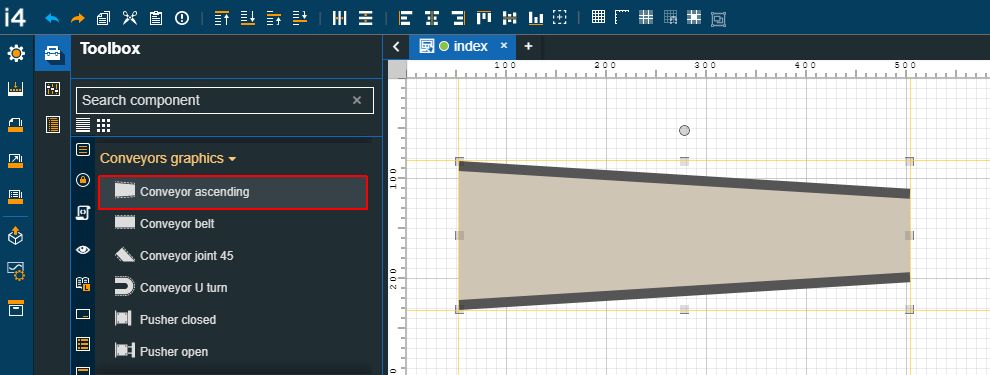Click the eye icon in category strip
Screen dimensions: 990x375
click(x=83, y=249)
